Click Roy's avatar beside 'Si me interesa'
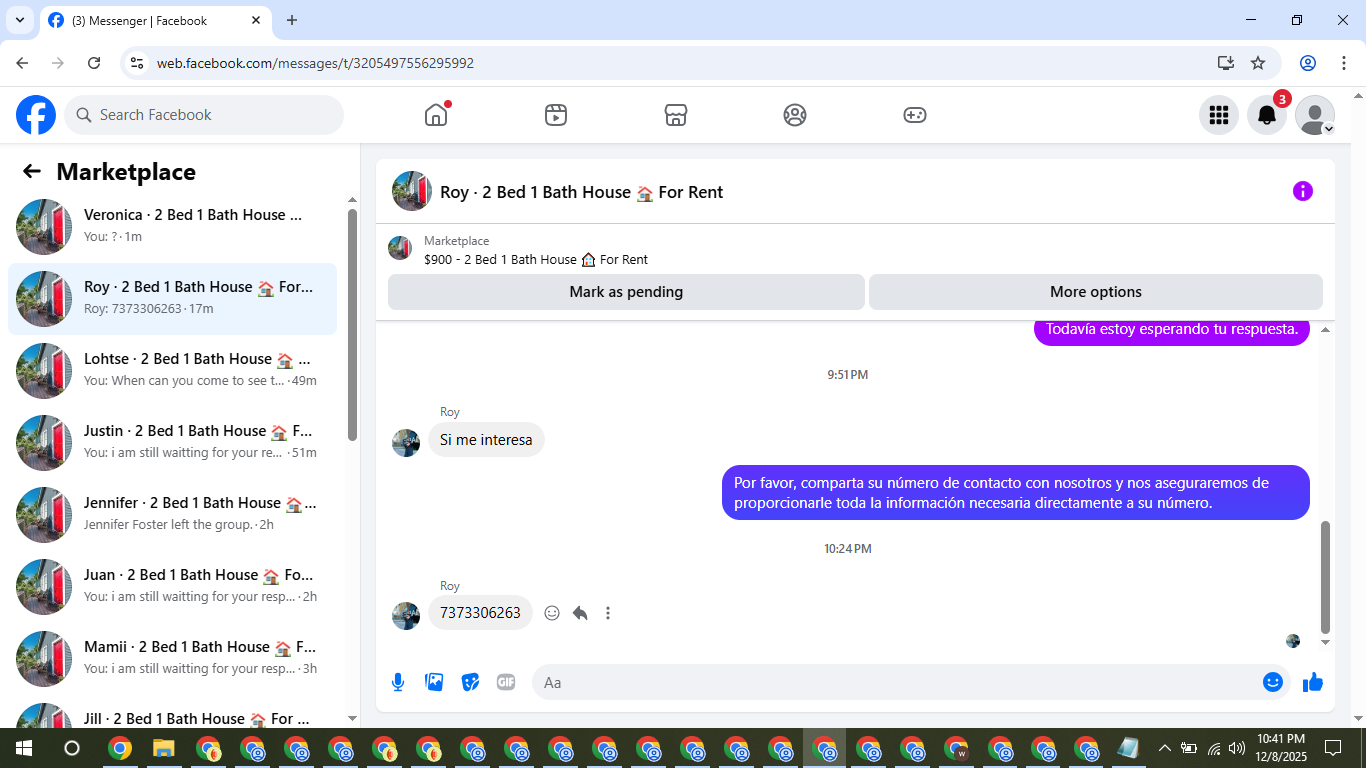This screenshot has width=1366, height=768. (x=406, y=443)
